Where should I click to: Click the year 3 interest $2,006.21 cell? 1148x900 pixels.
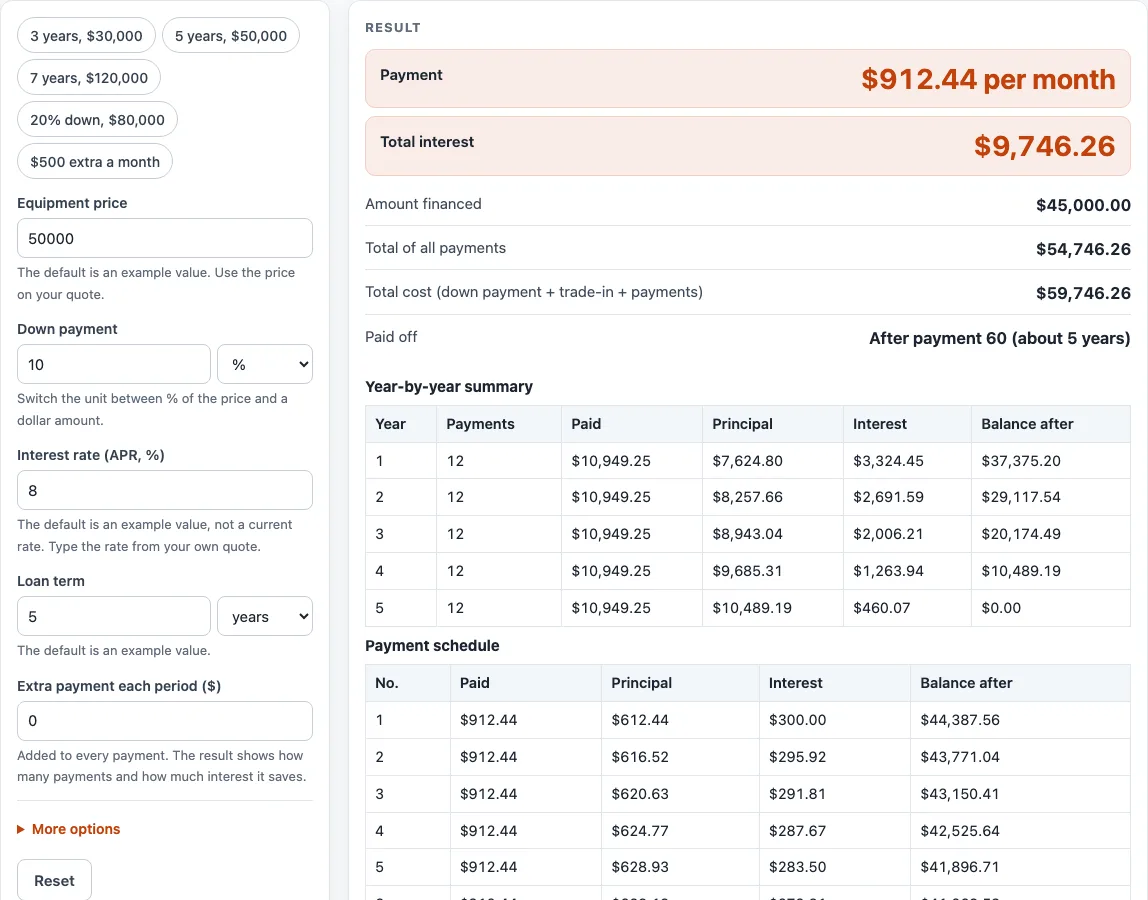pyautogui.click(x=907, y=534)
